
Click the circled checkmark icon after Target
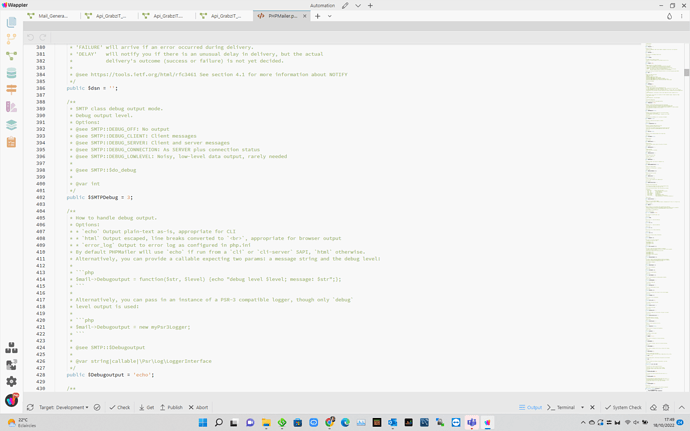pyautogui.click(x=97, y=407)
